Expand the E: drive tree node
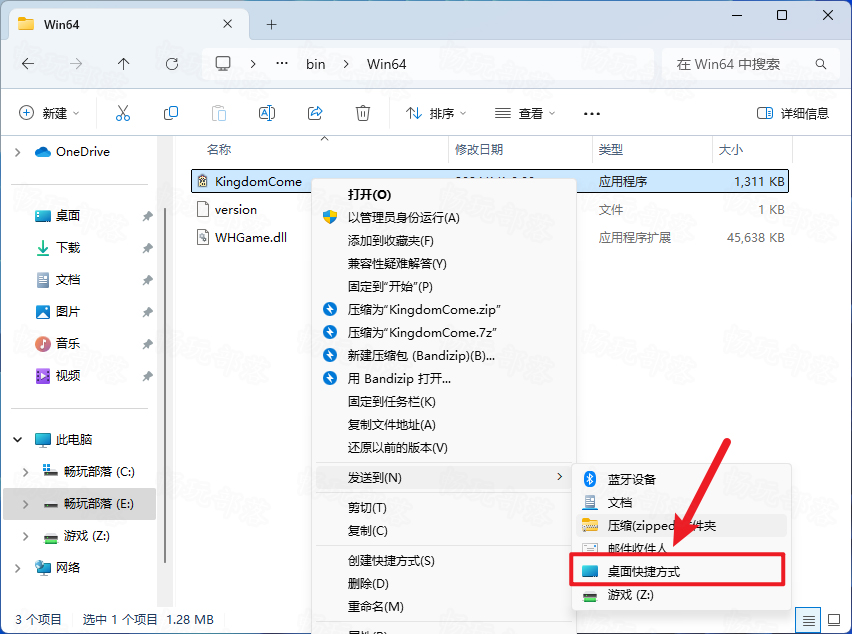This screenshot has height=634, width=852. tap(26, 504)
